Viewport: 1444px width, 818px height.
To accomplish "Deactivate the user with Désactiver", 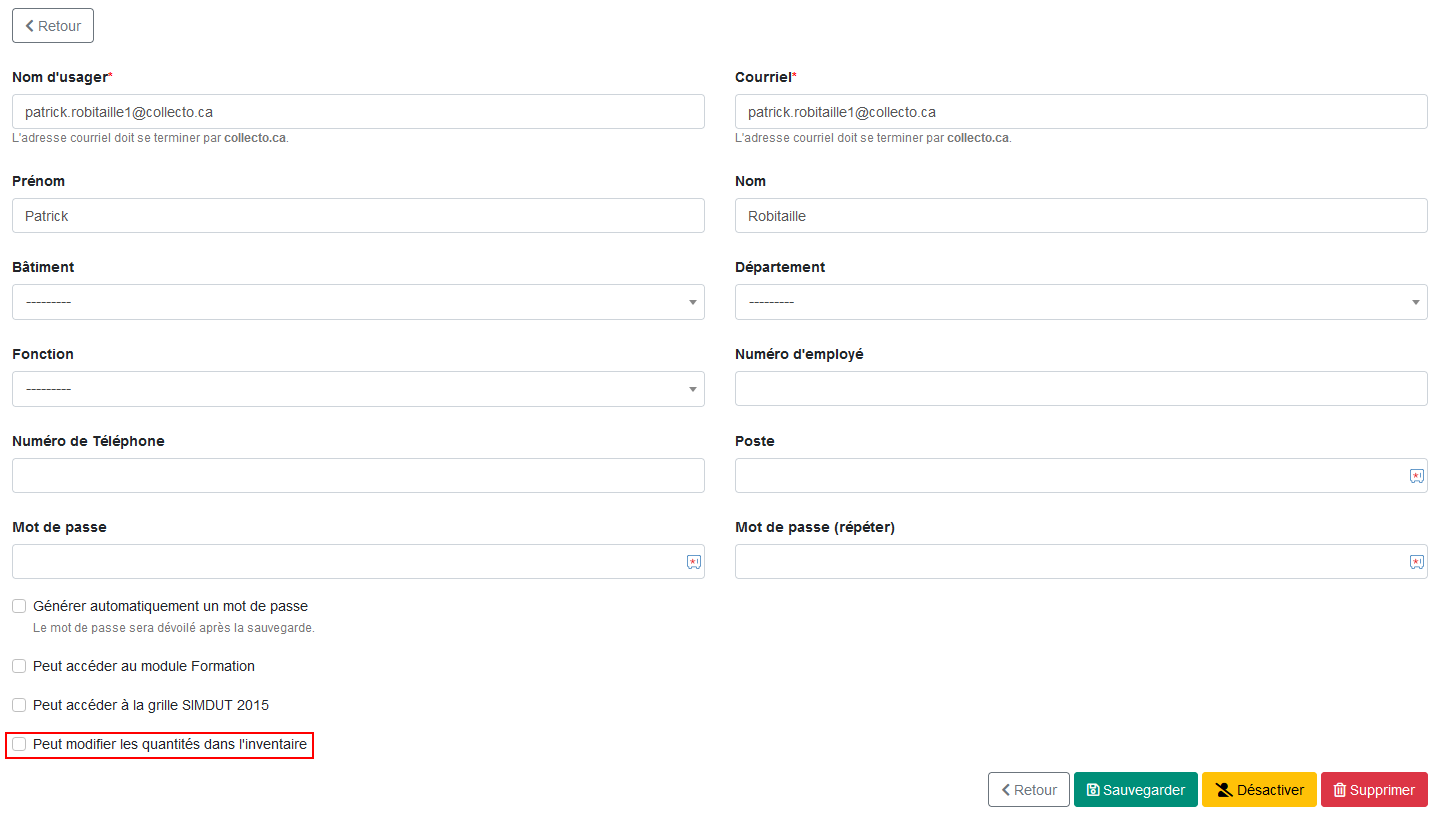I will click(x=1259, y=790).
